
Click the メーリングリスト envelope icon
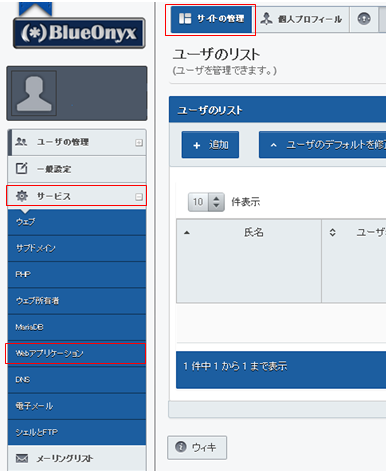click(x=22, y=458)
